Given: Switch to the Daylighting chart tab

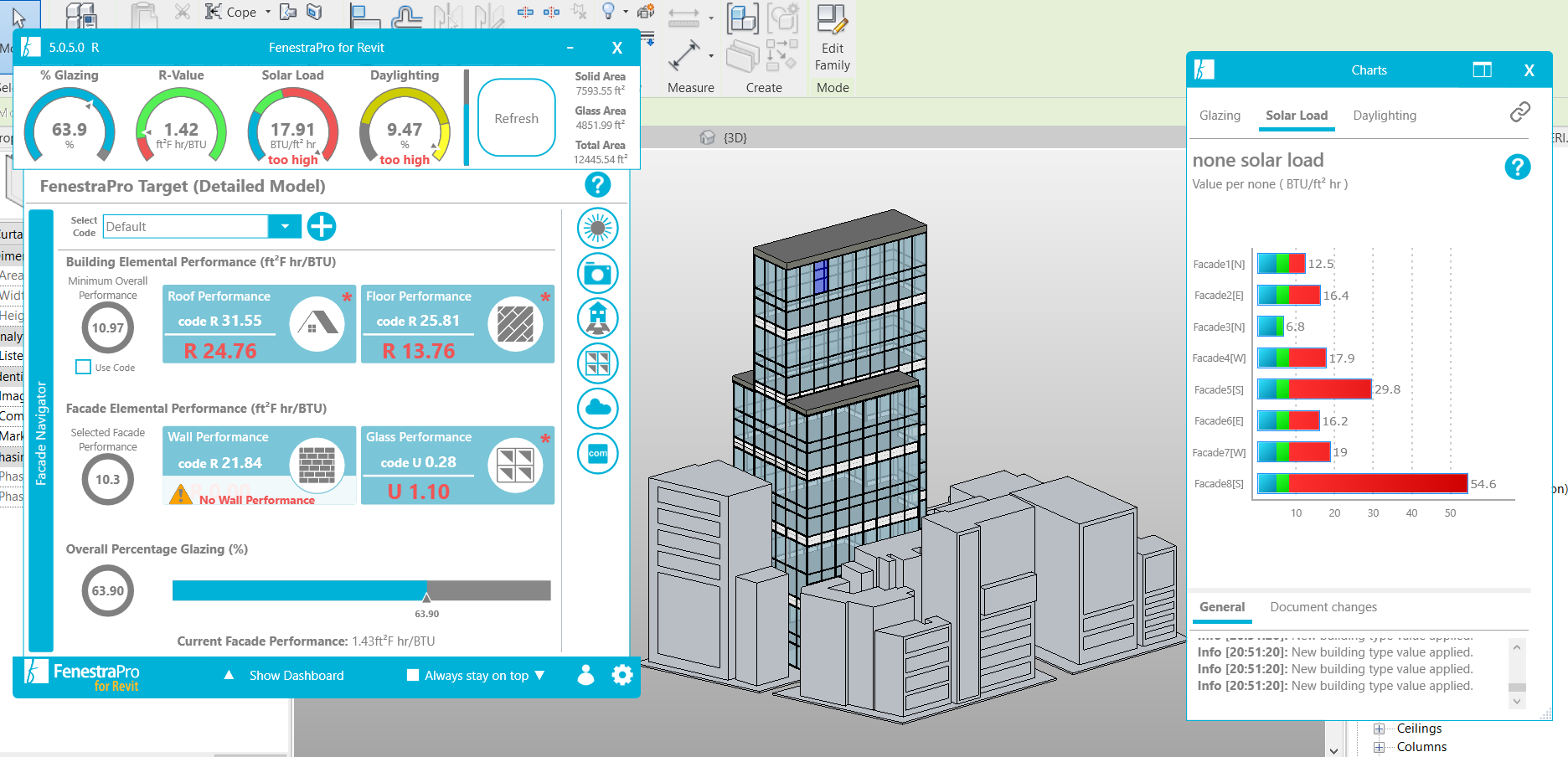Looking at the screenshot, I should (x=1385, y=116).
